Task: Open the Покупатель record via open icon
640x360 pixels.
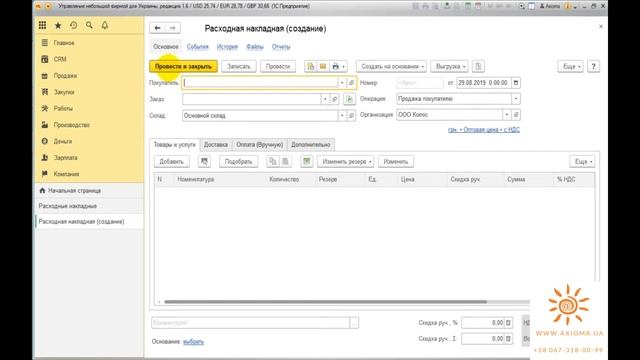Action: click(x=351, y=82)
